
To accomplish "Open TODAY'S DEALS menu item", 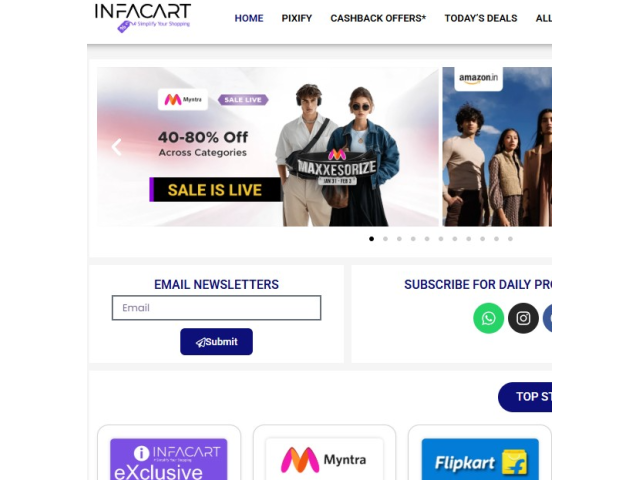I will [481, 18].
